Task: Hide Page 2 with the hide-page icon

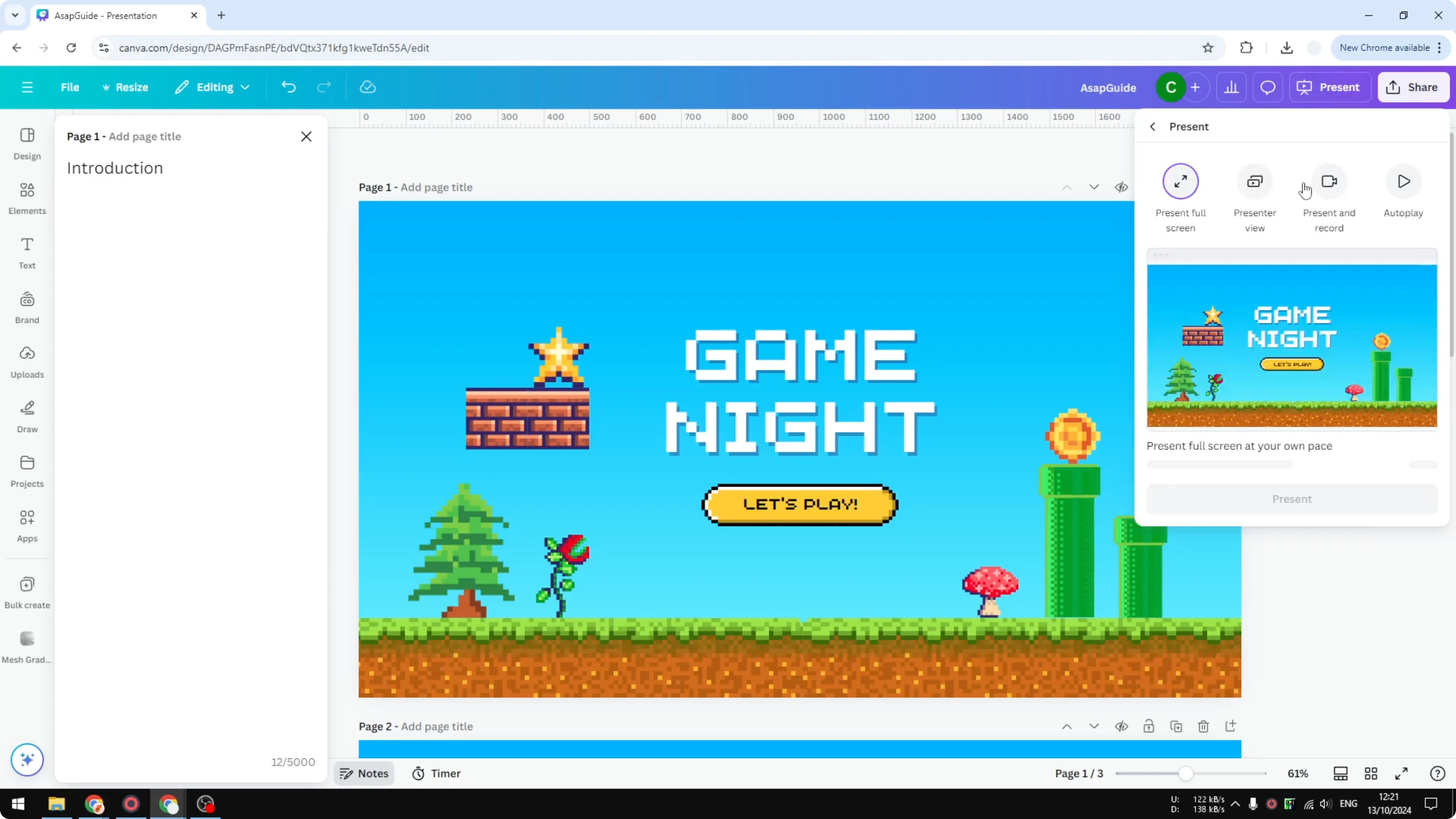Action: click(x=1121, y=726)
